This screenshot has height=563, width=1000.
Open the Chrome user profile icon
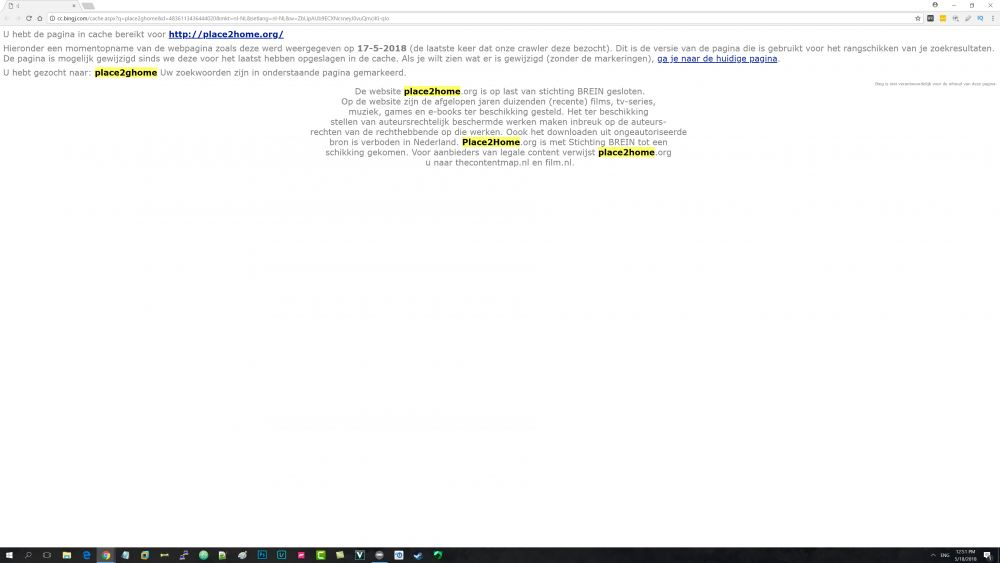935,5
